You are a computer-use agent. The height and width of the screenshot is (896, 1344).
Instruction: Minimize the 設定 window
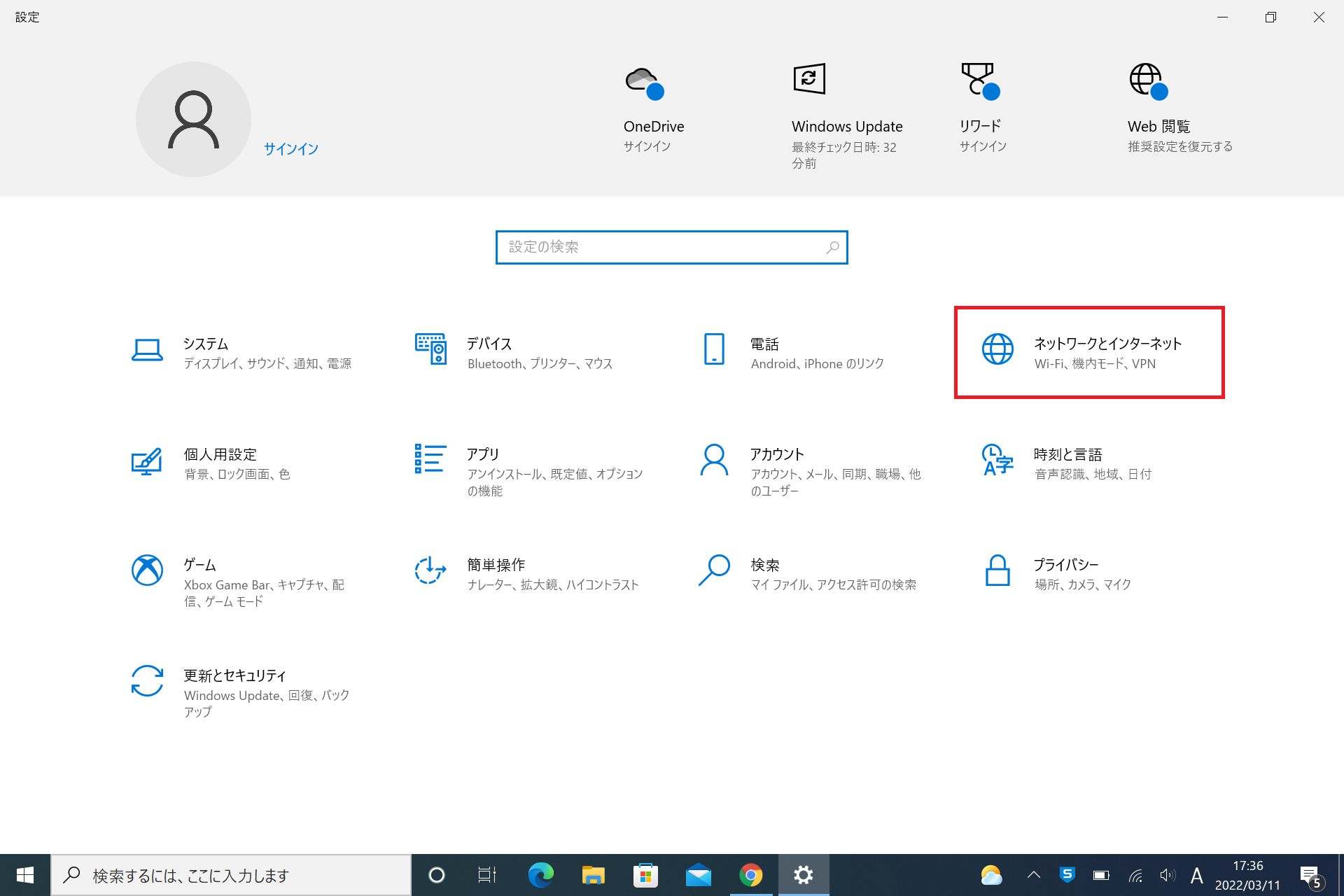point(1222,17)
